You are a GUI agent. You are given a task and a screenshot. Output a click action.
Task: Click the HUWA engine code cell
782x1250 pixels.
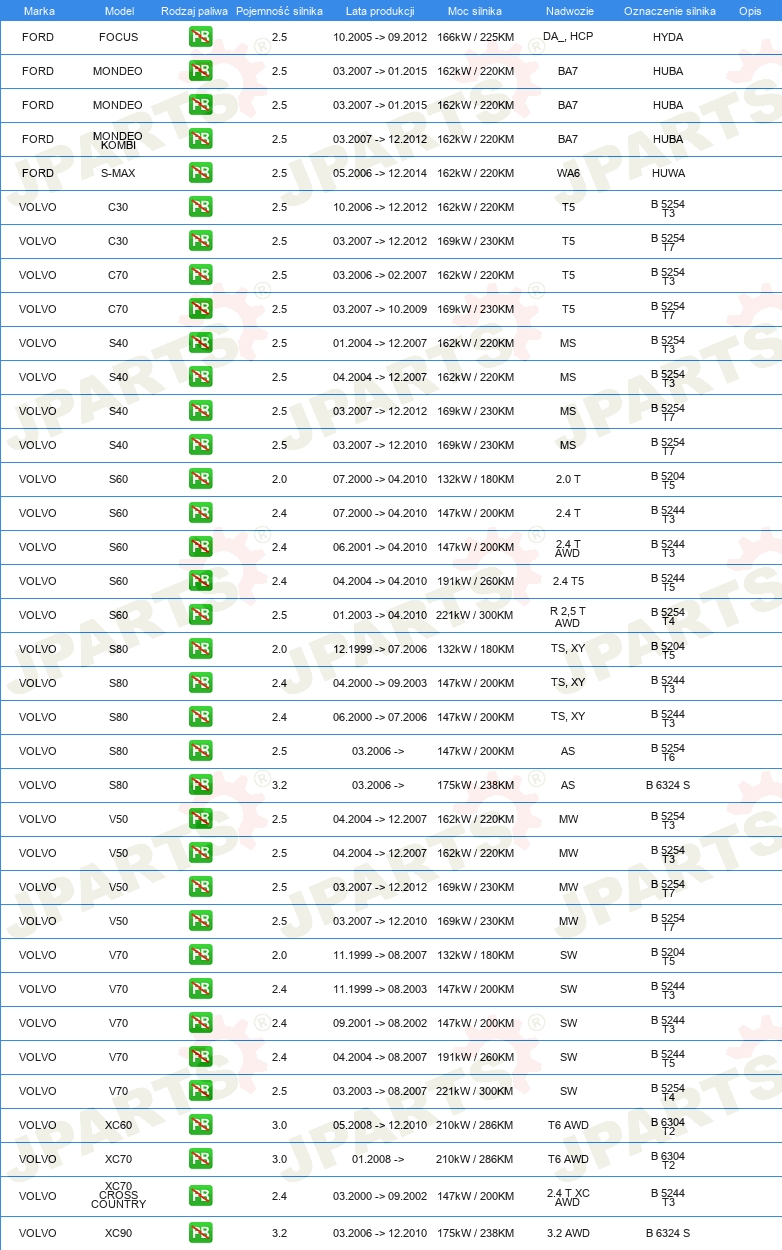point(668,173)
